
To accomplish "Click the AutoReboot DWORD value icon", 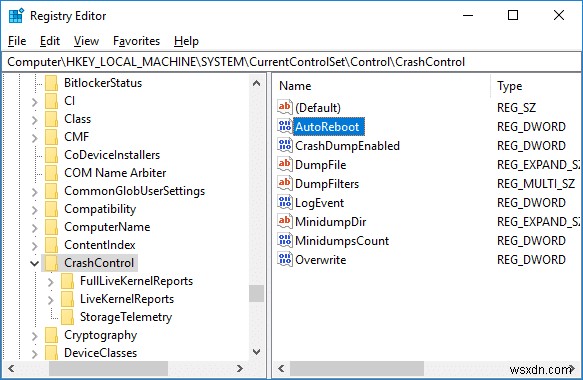I will tap(285, 126).
